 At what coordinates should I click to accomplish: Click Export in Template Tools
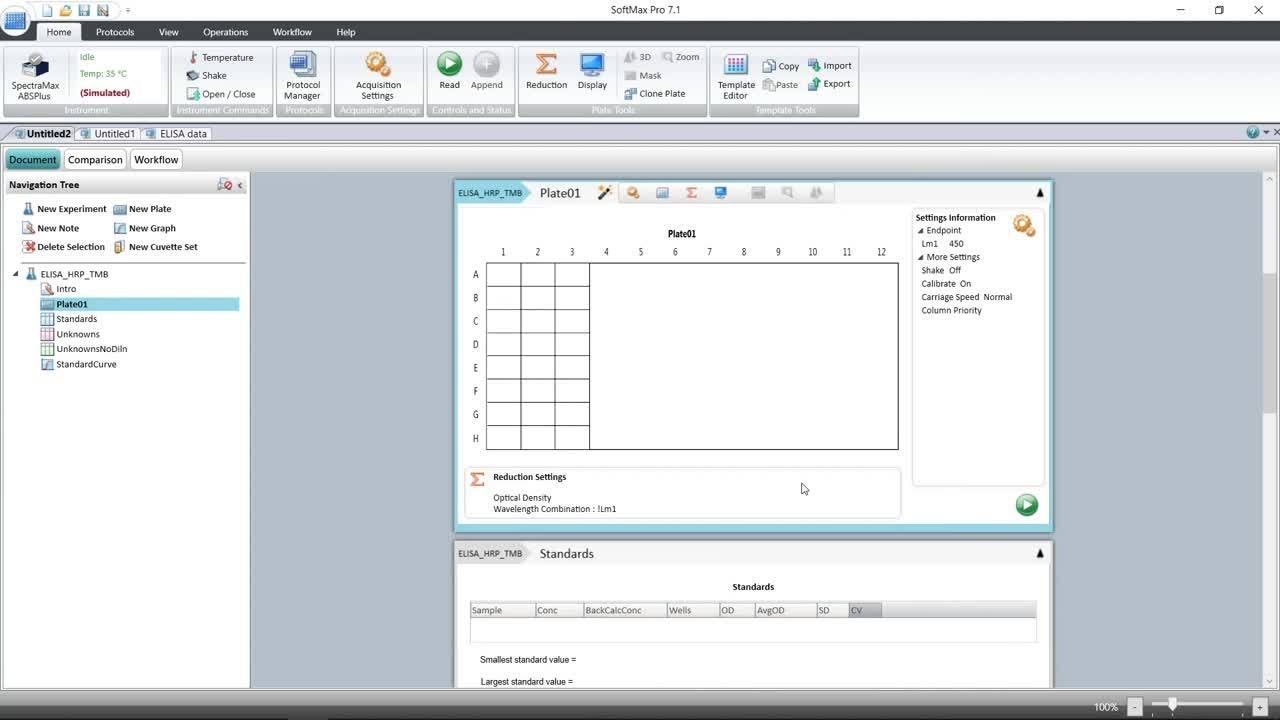[x=829, y=84]
